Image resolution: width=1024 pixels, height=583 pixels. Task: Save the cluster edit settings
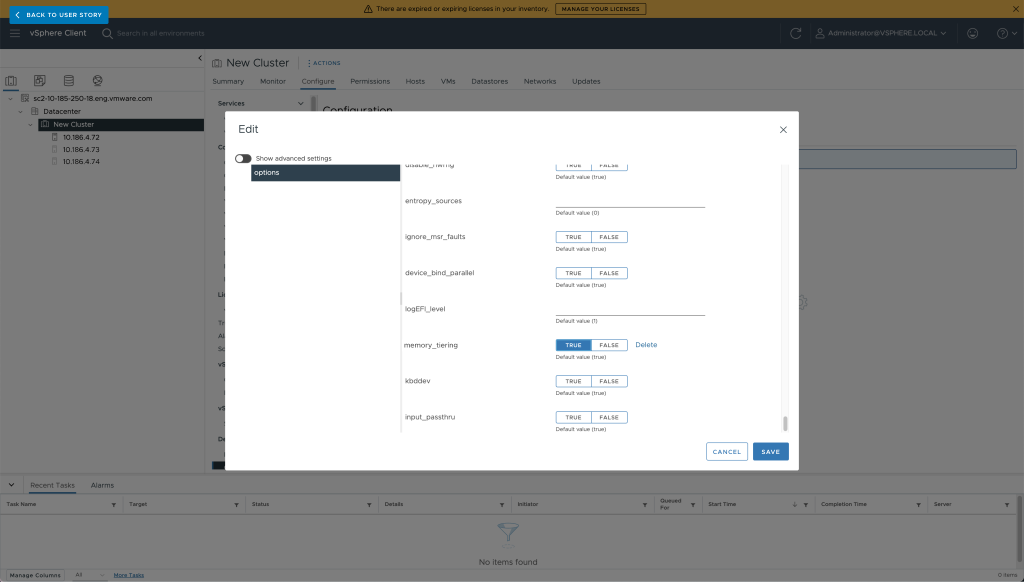click(x=770, y=451)
